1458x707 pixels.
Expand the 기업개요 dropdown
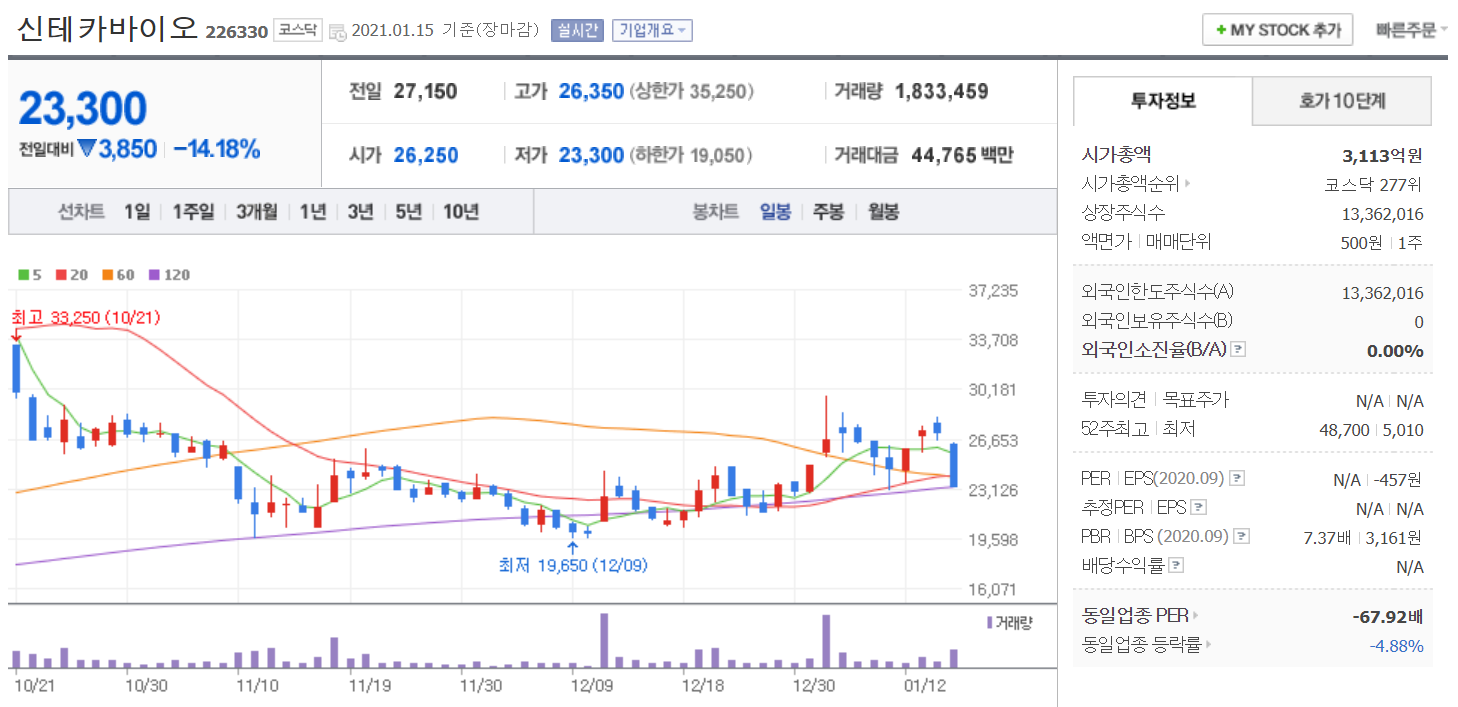pyautogui.click(x=652, y=30)
